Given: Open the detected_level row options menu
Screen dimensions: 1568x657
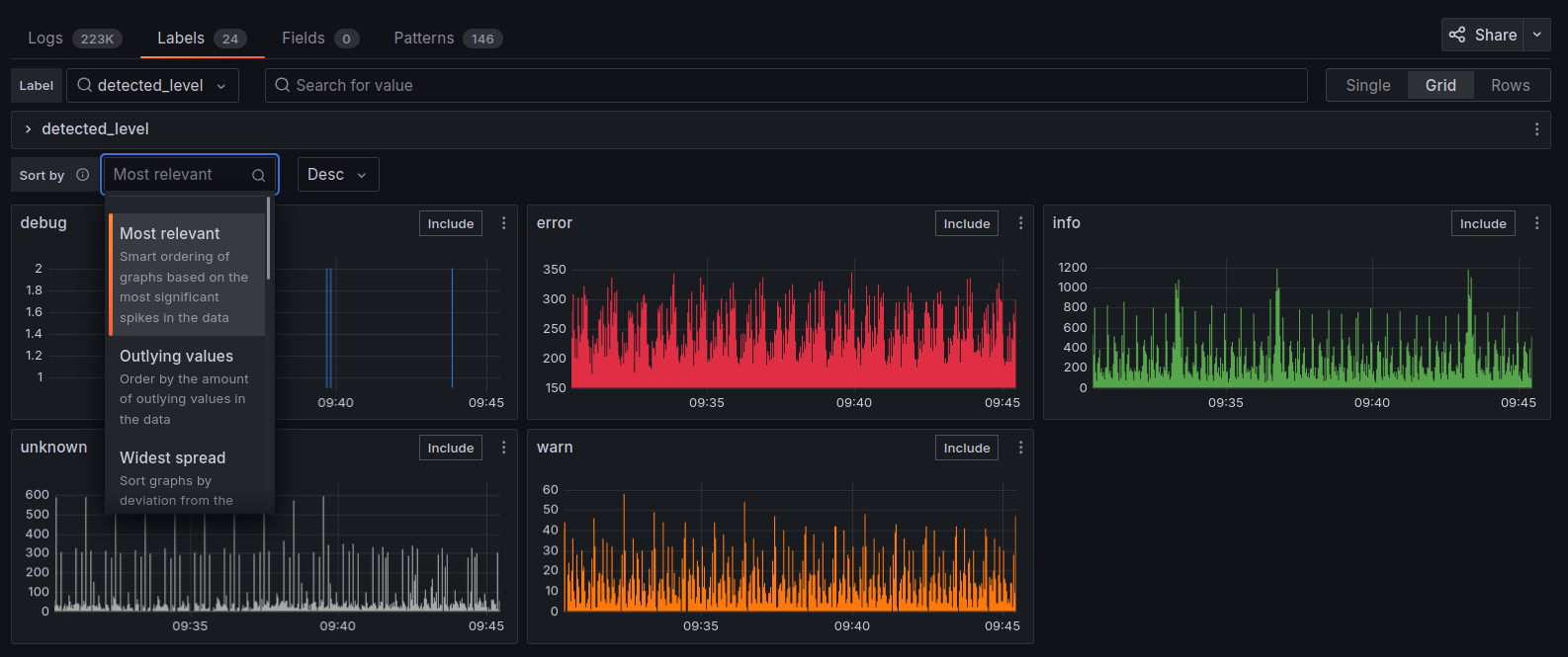Looking at the screenshot, I should pos(1536,129).
